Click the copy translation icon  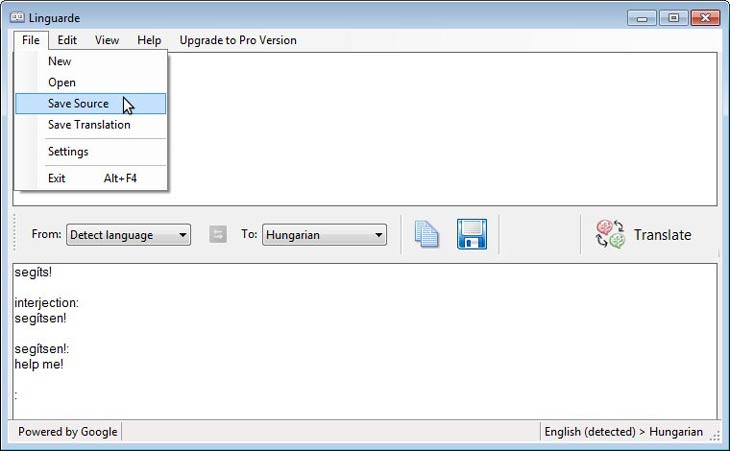426,234
